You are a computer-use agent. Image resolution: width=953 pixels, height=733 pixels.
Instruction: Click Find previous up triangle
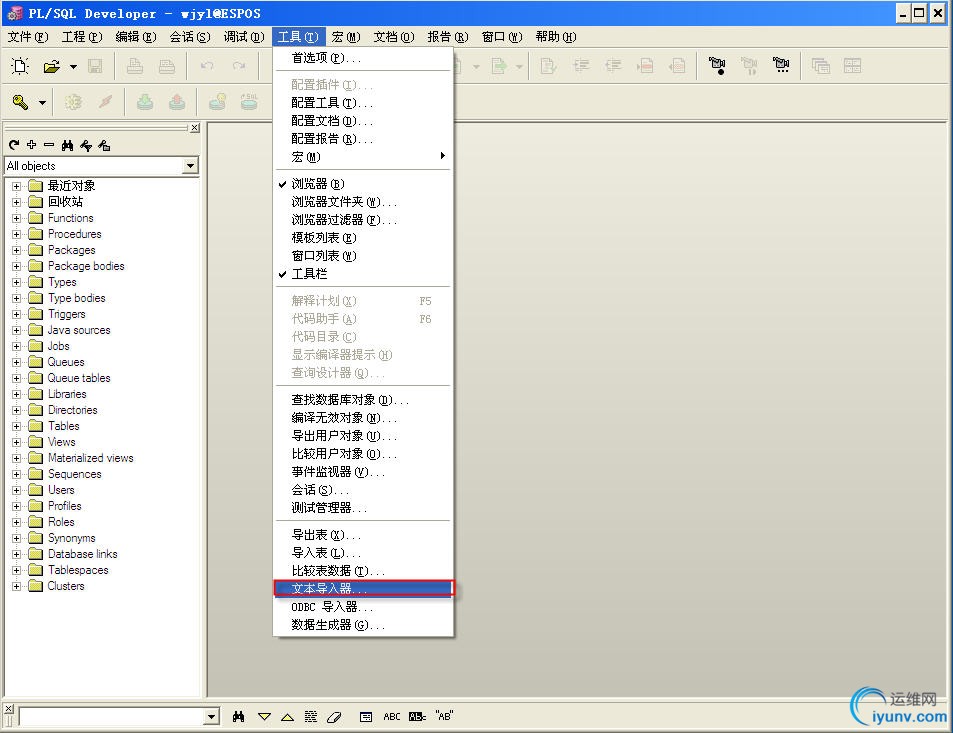287,717
